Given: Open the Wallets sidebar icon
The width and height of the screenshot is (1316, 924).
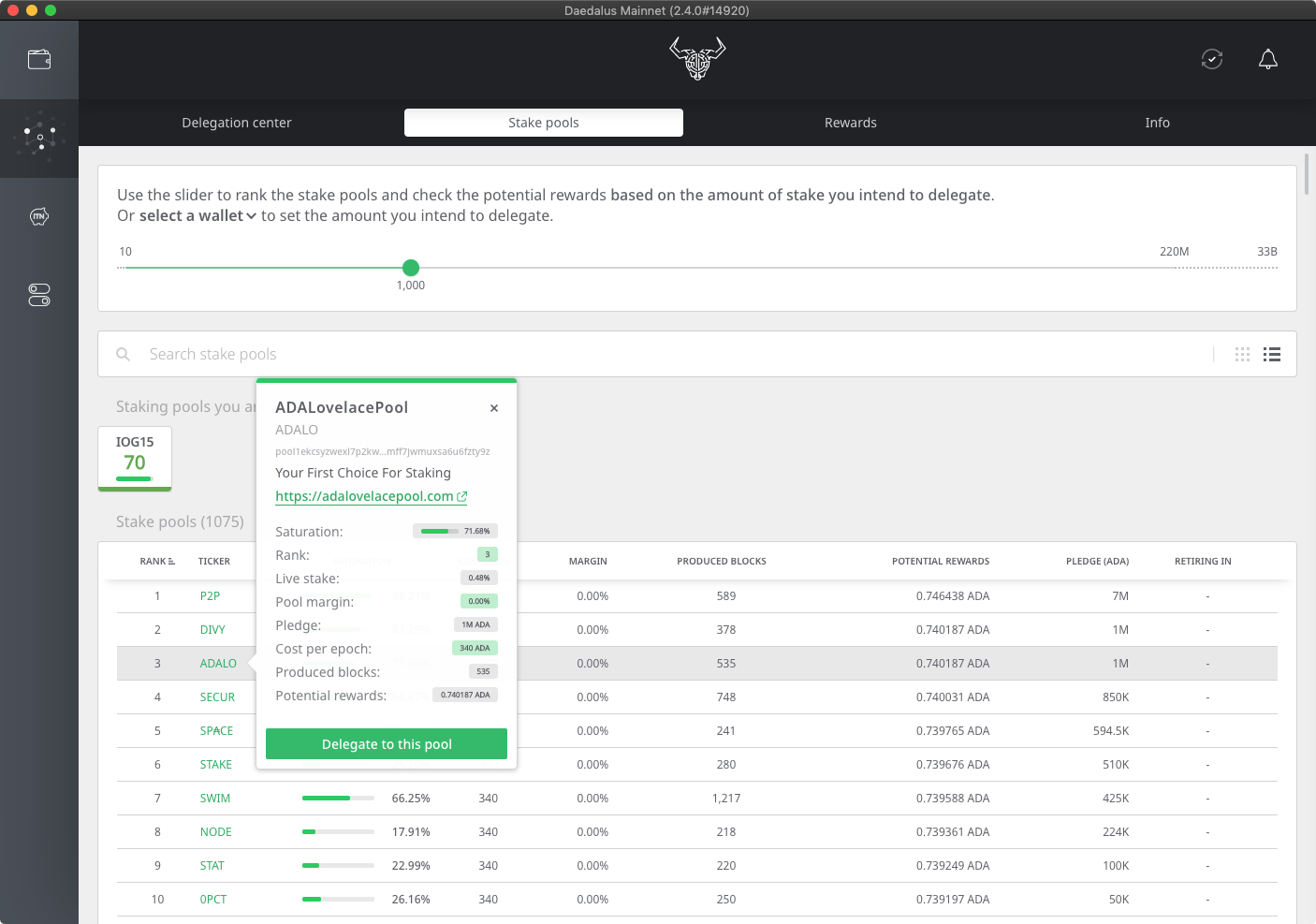Looking at the screenshot, I should click(x=39, y=60).
